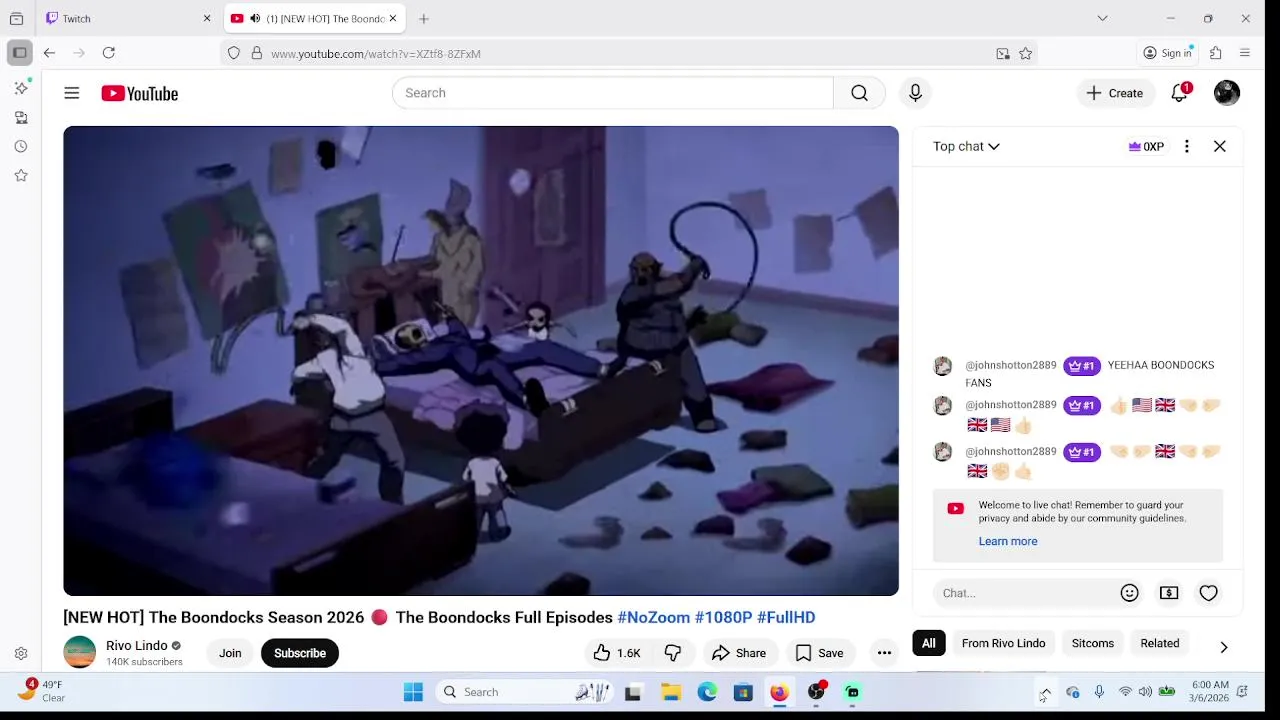This screenshot has height=720, width=1280.
Task: Click the YouTube search magnifier button
Action: [859, 93]
